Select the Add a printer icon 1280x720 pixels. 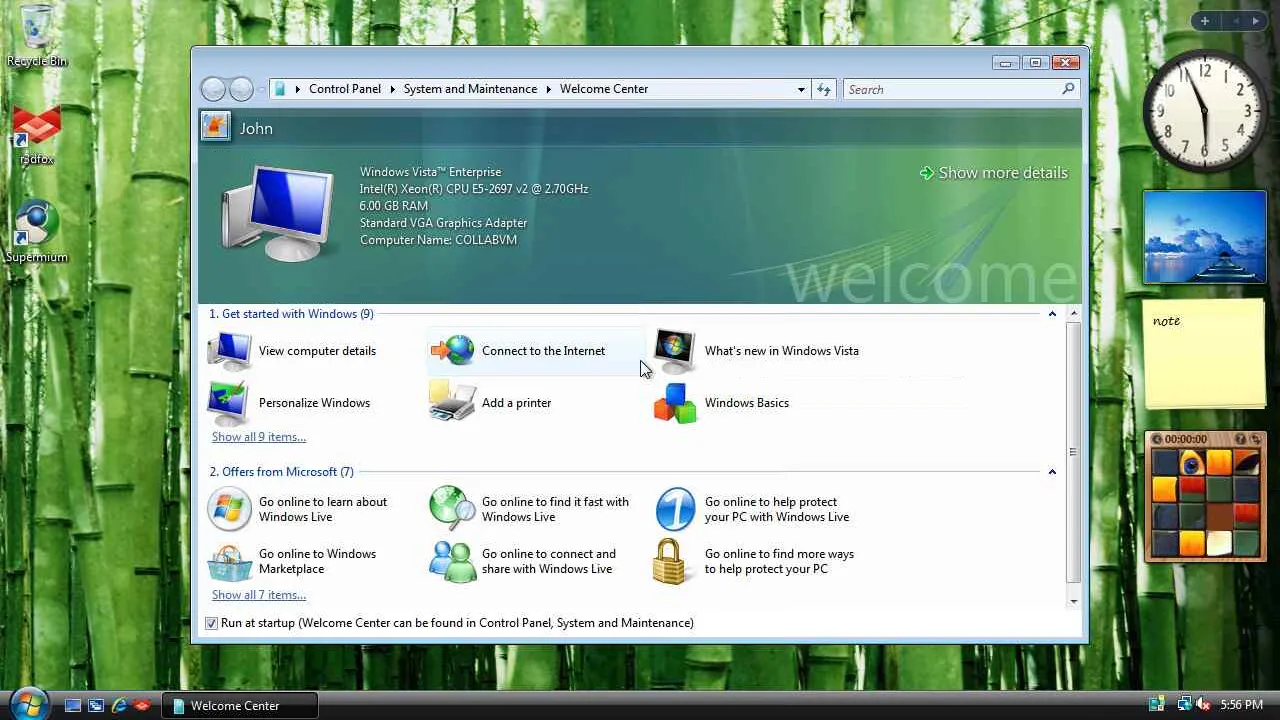click(452, 402)
